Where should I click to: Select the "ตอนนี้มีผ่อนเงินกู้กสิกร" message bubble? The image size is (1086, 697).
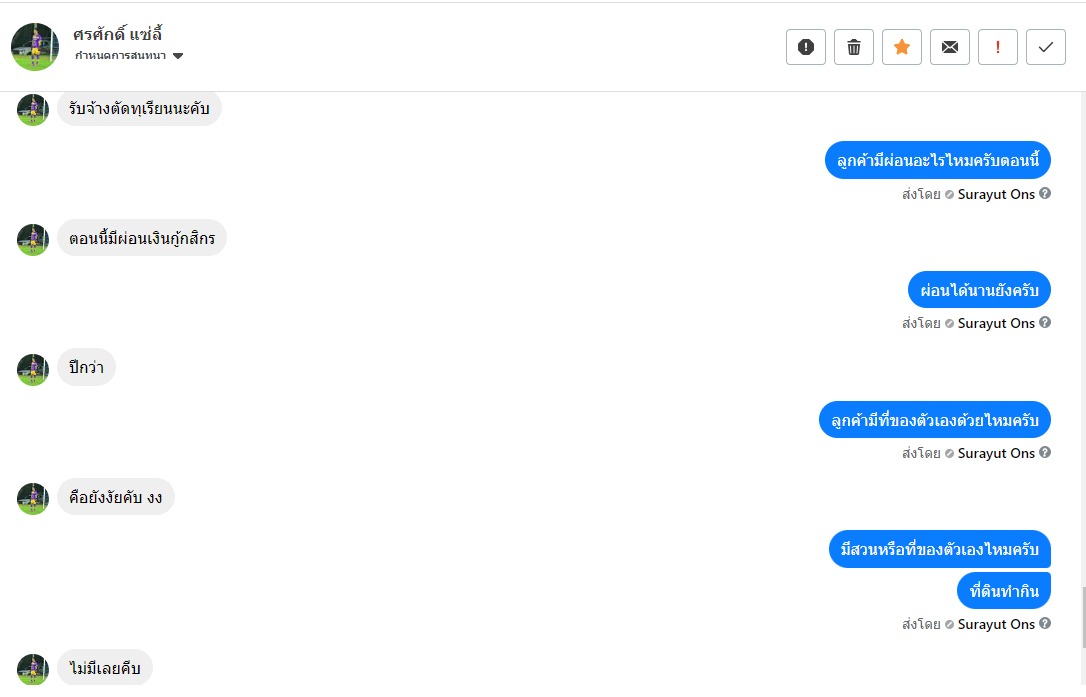click(142, 238)
